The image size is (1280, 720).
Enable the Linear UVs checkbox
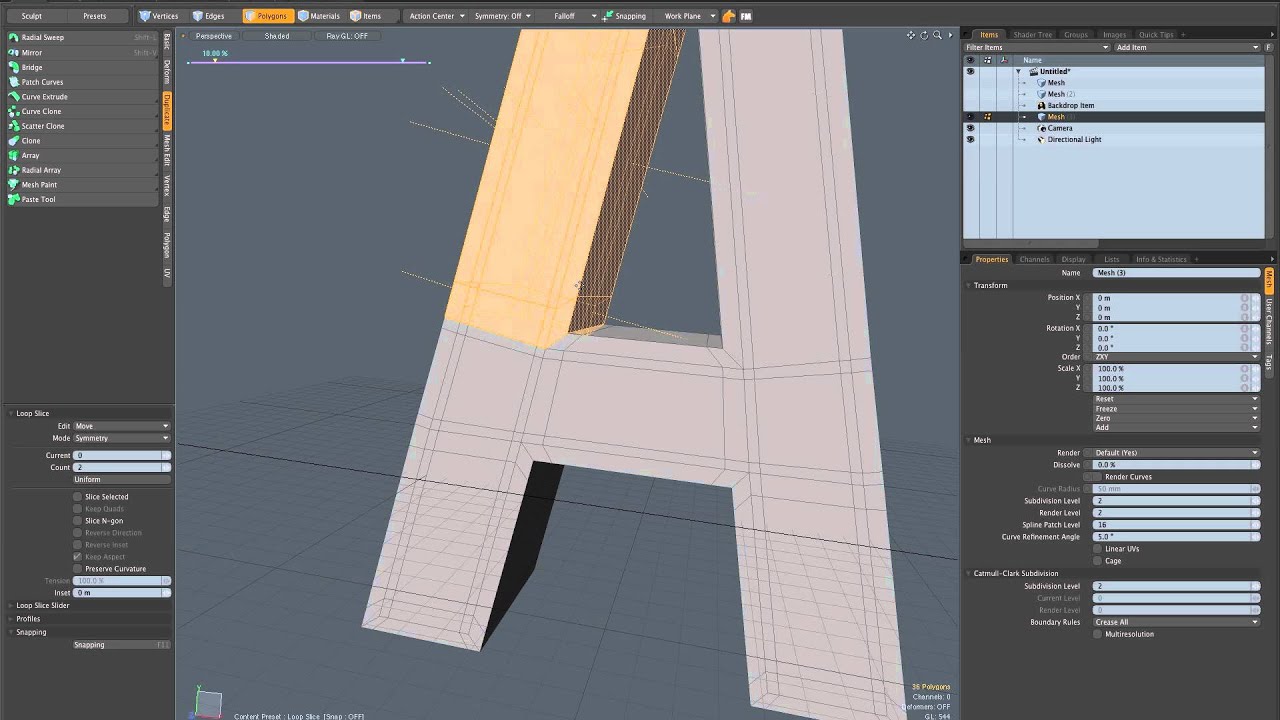[x=1098, y=549]
